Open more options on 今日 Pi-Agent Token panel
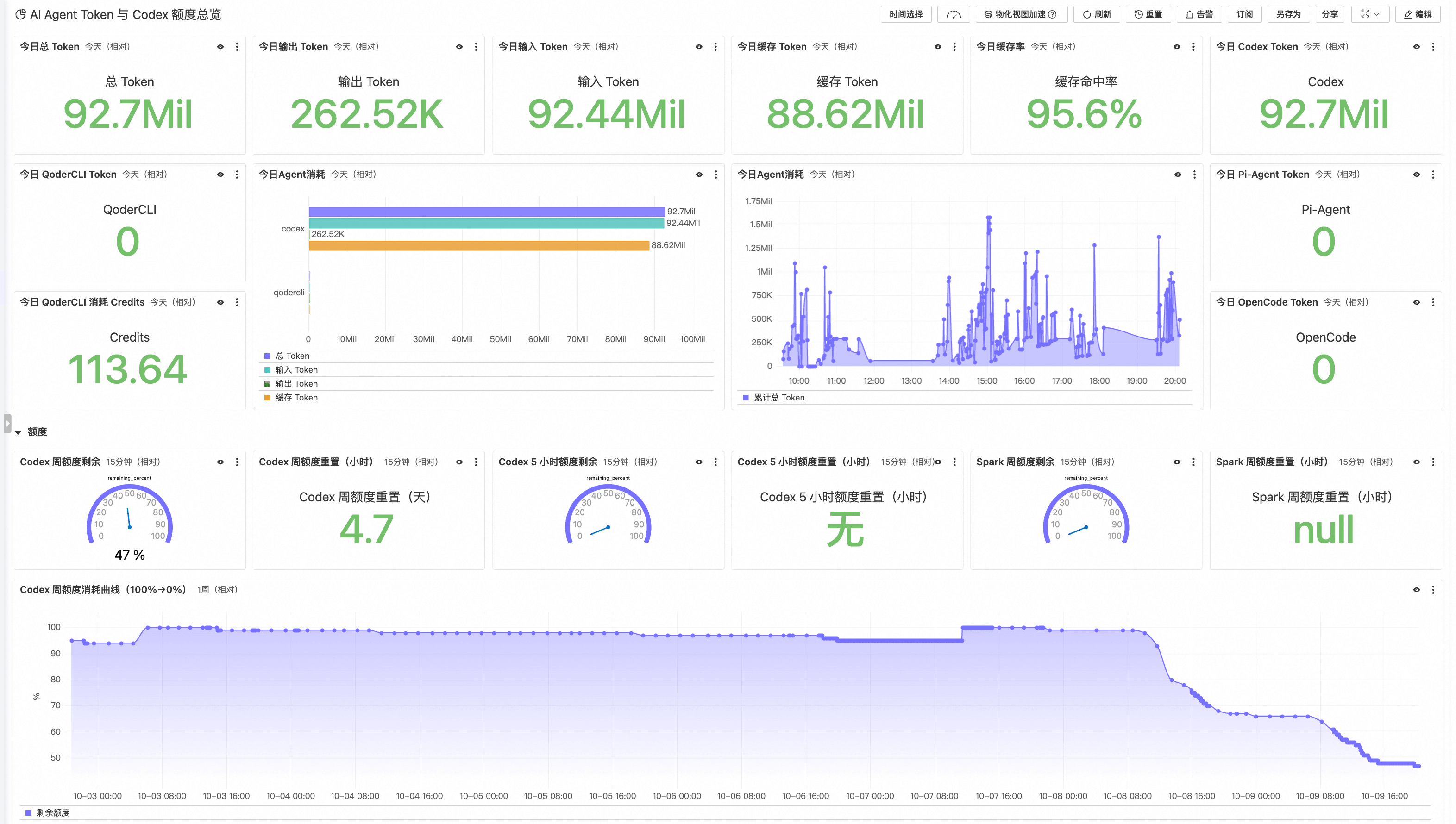The image size is (1456, 824). click(1433, 175)
